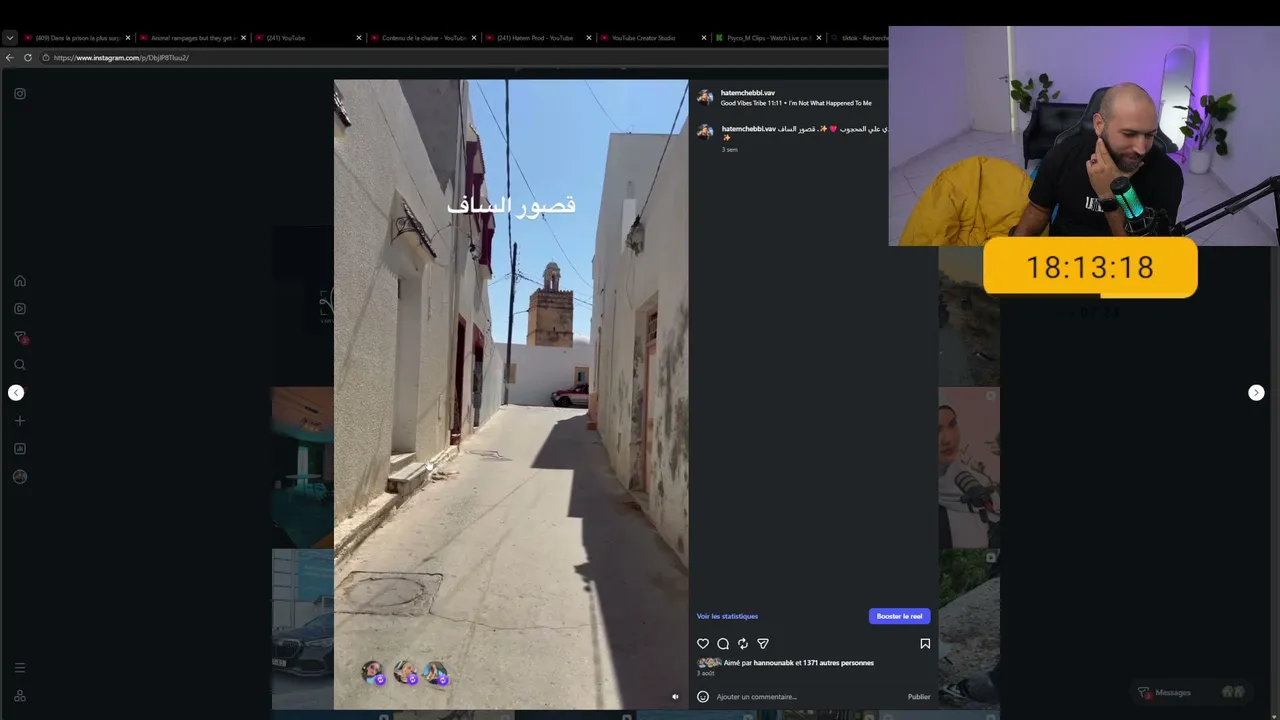Click the browser back arrow

click(10, 58)
